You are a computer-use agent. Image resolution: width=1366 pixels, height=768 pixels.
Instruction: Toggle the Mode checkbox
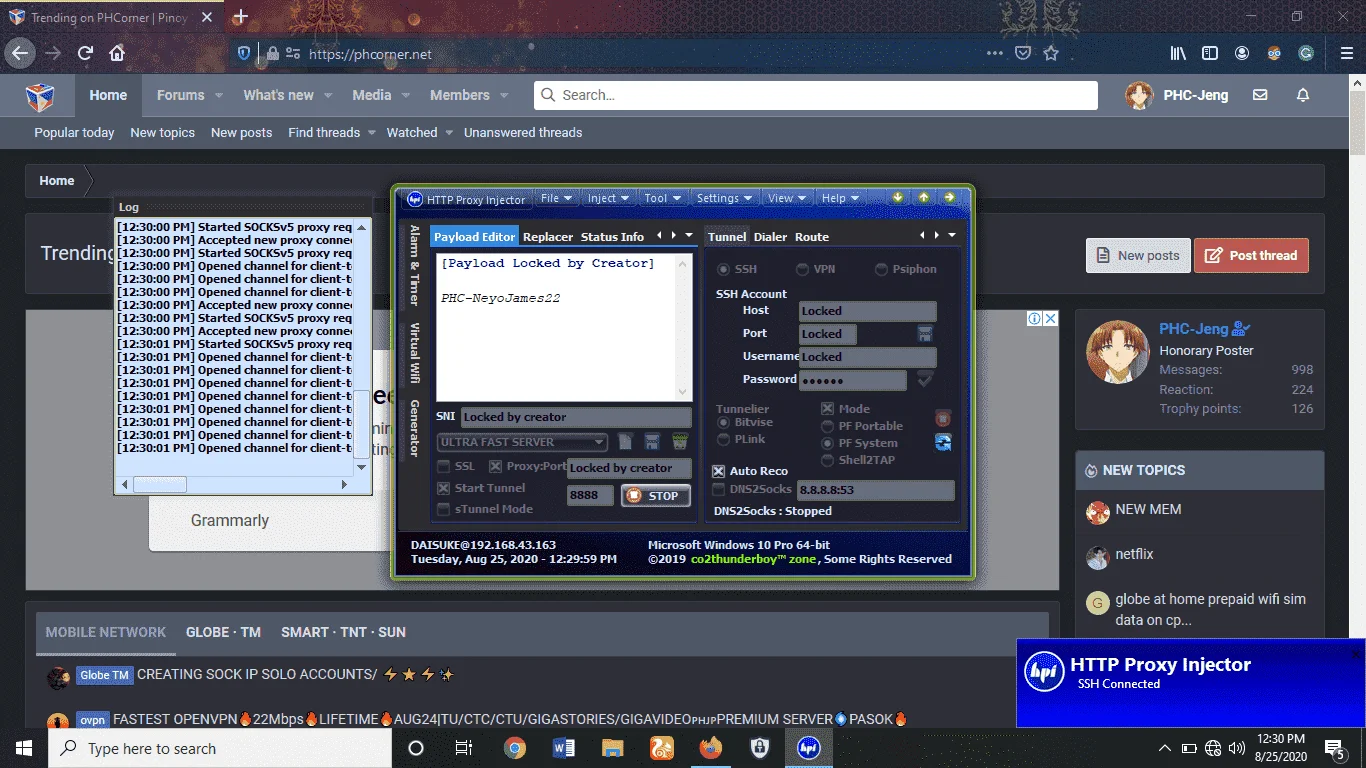pyautogui.click(x=828, y=409)
